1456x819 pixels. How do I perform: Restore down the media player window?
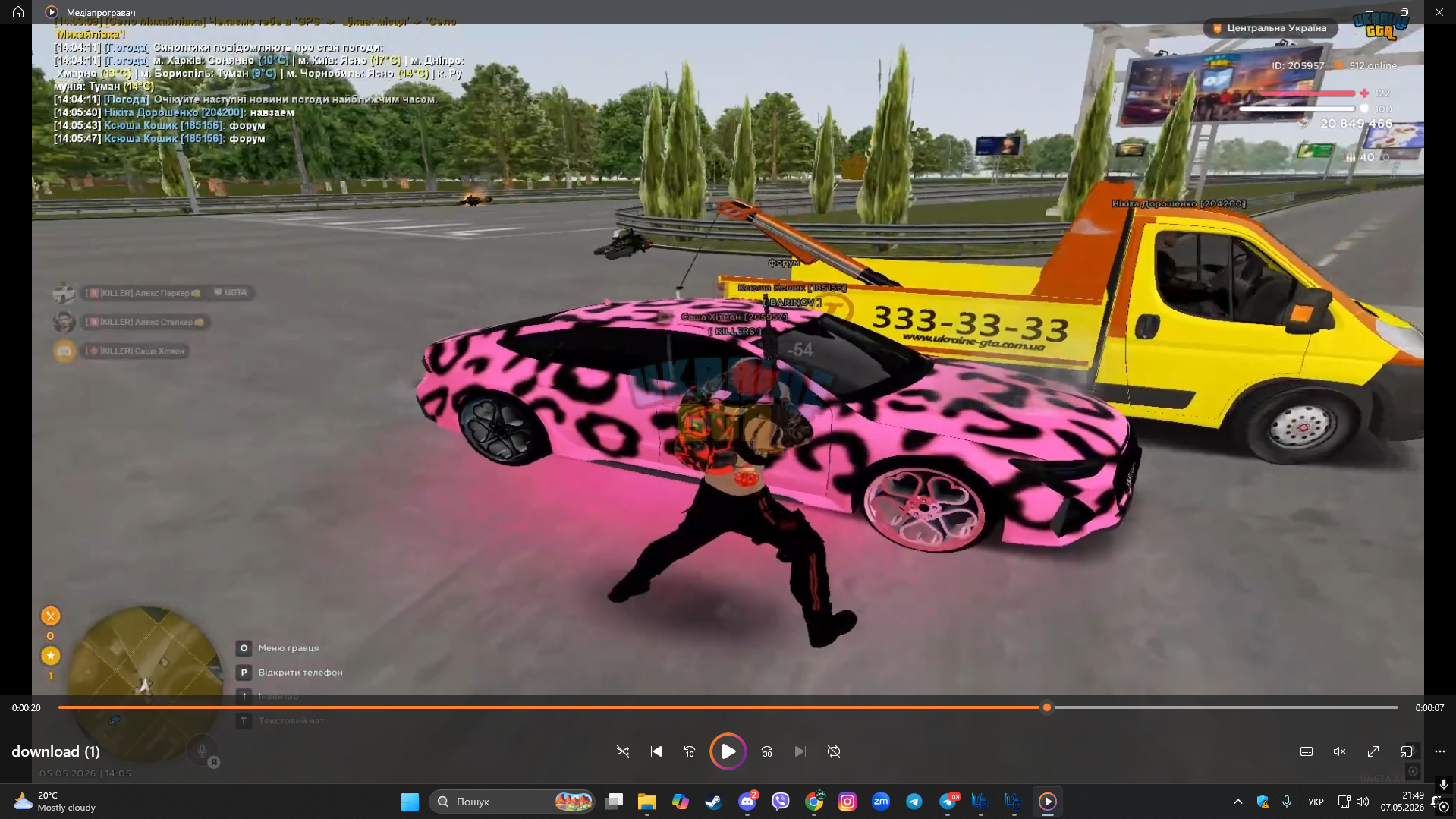pyautogui.click(x=1404, y=12)
